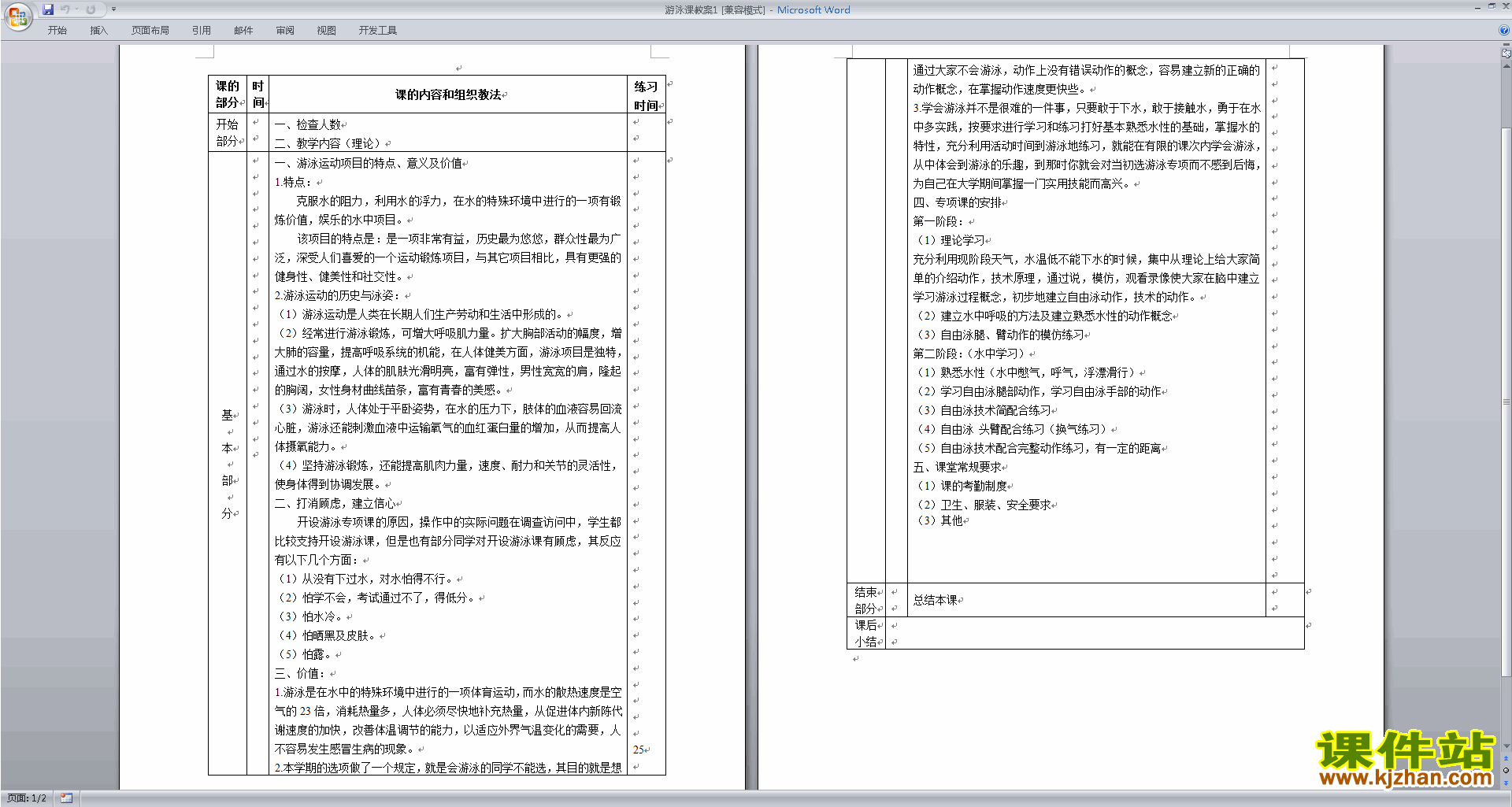Jump to previous page double-arrow
The image size is (1512, 807).
coord(1506,758)
